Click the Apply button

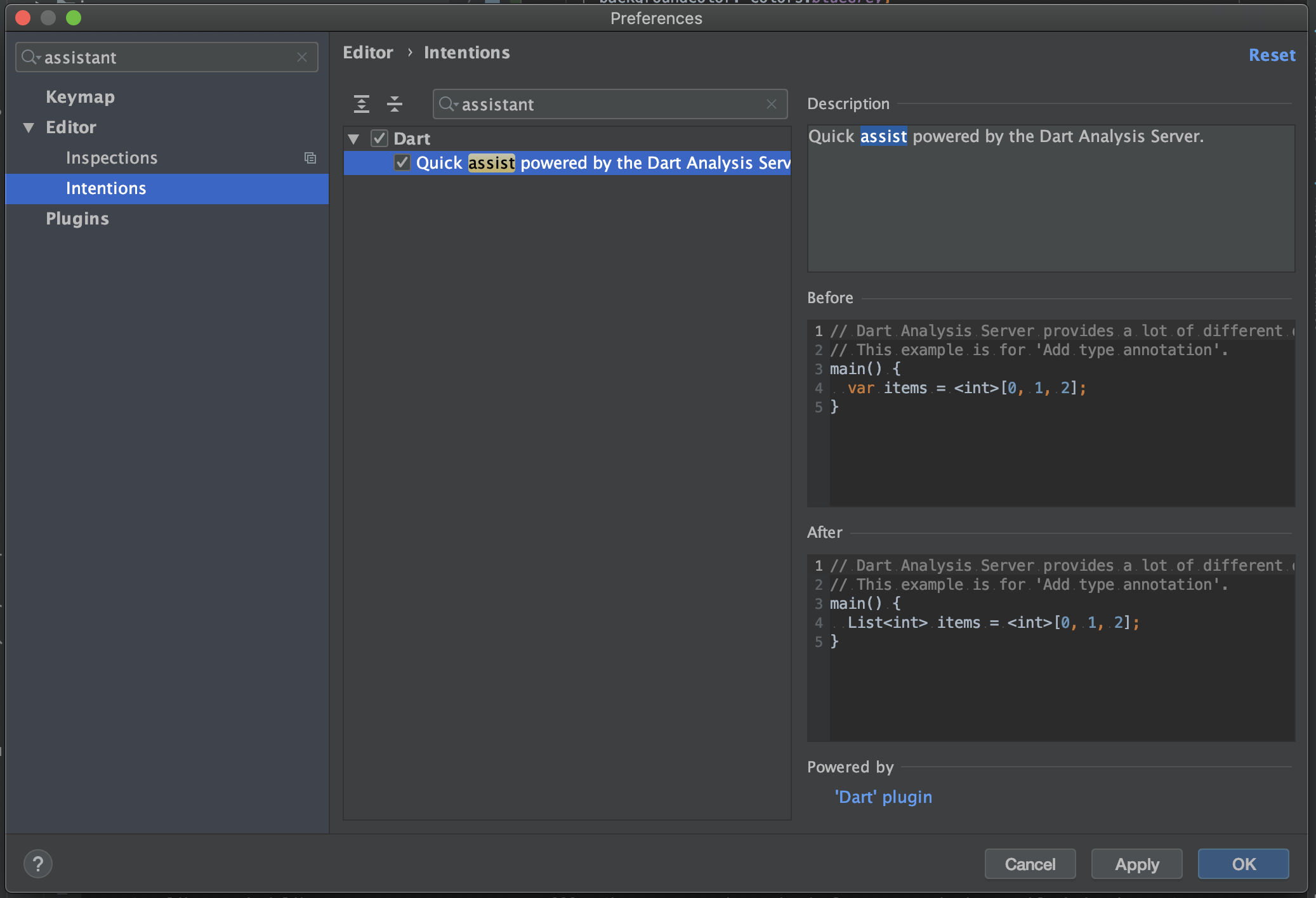[x=1137, y=864]
